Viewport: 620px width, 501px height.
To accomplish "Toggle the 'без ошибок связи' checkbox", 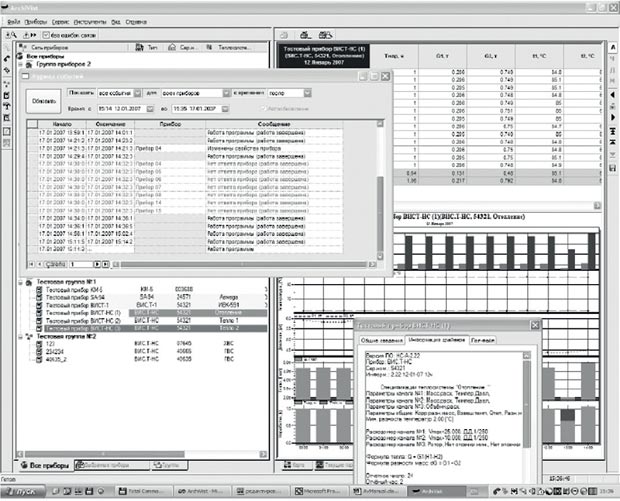I will pos(46,35).
